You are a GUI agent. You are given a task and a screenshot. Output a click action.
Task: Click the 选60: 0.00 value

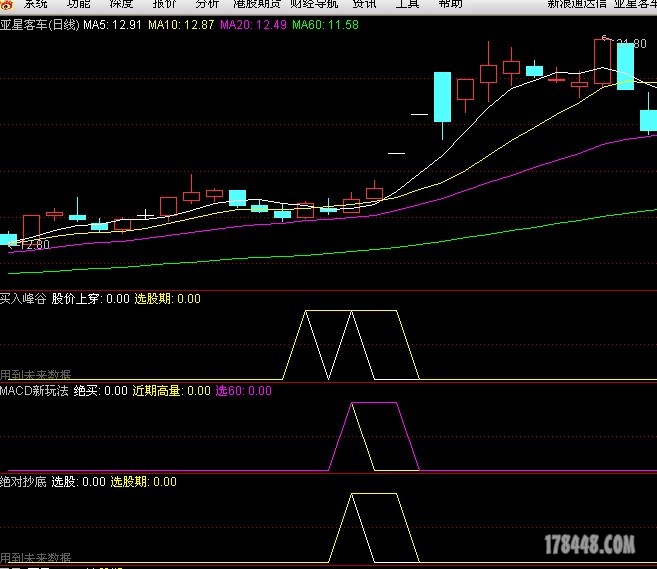pos(243,391)
